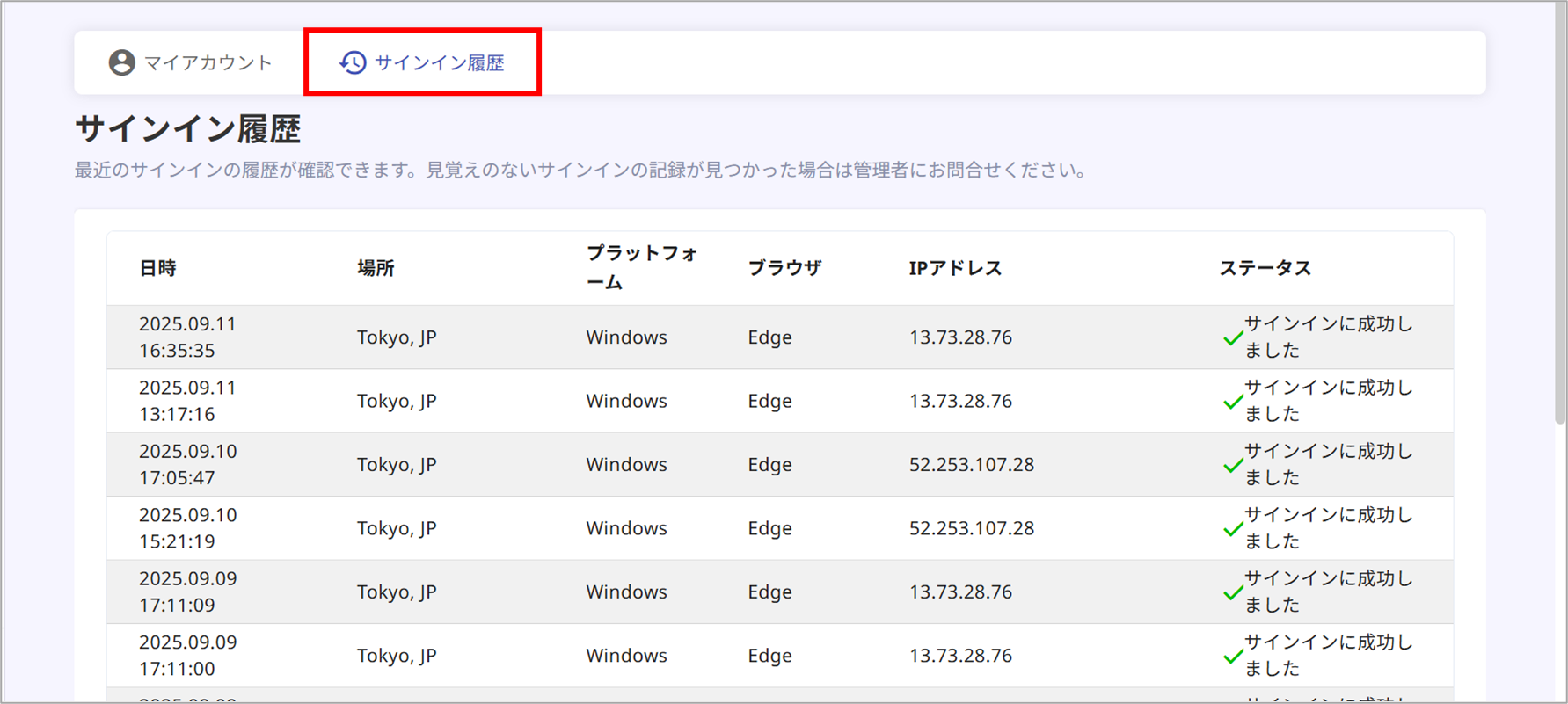Select the date 2025.09.11 16:35:35
This screenshot has height=704, width=1568.
point(188,337)
